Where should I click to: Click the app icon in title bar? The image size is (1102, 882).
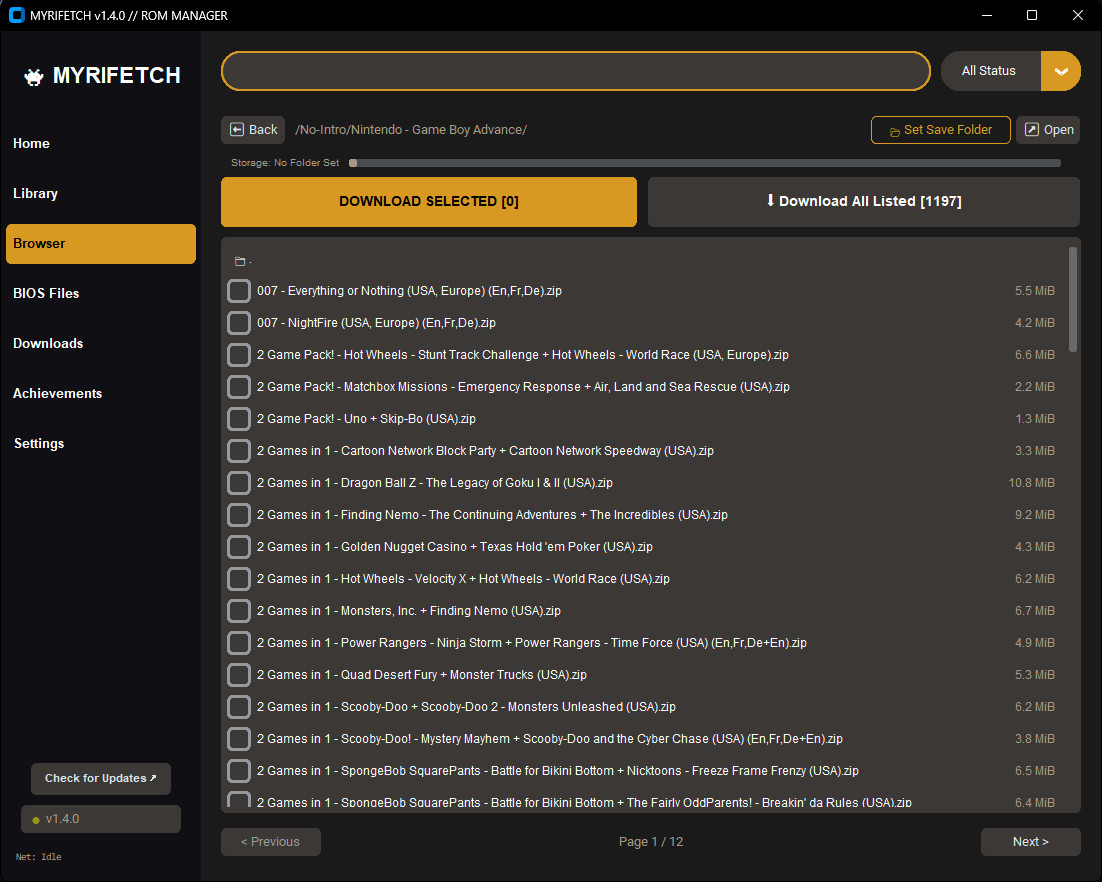coord(16,15)
